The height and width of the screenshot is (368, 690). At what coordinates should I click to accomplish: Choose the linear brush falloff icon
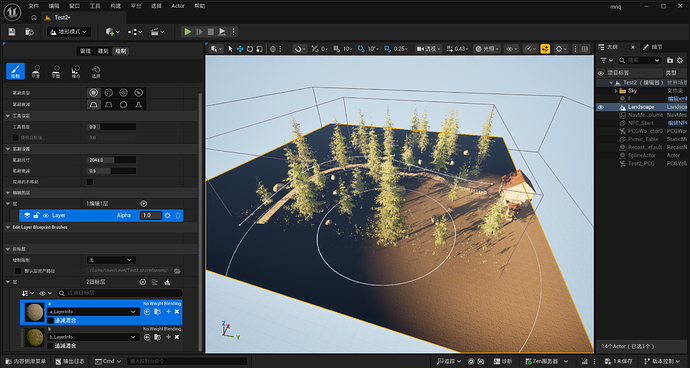click(108, 105)
